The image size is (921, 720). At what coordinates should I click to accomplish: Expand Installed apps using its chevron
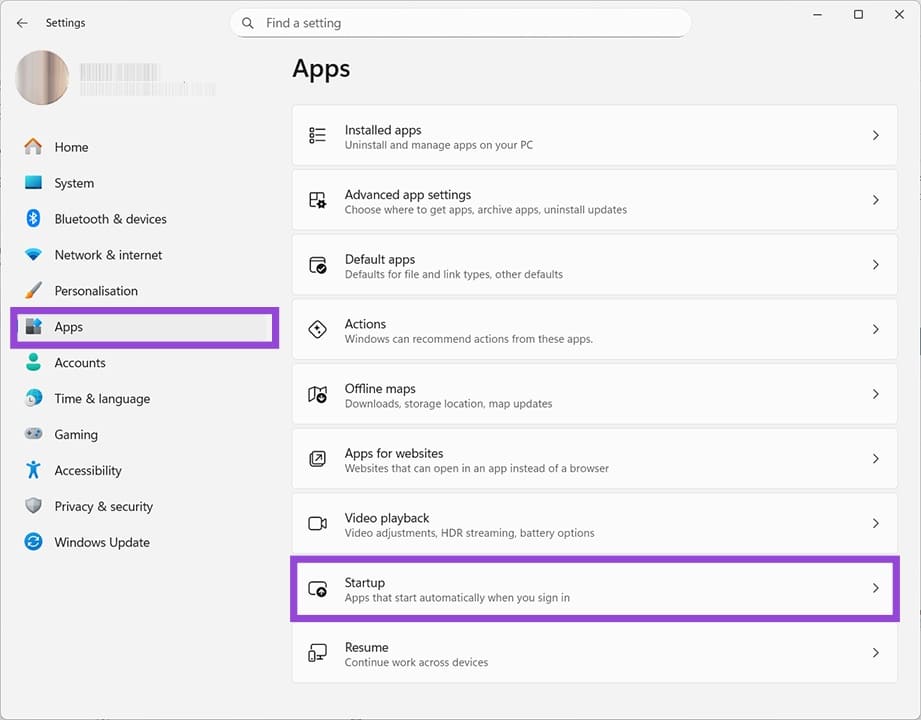pyautogui.click(x=875, y=136)
